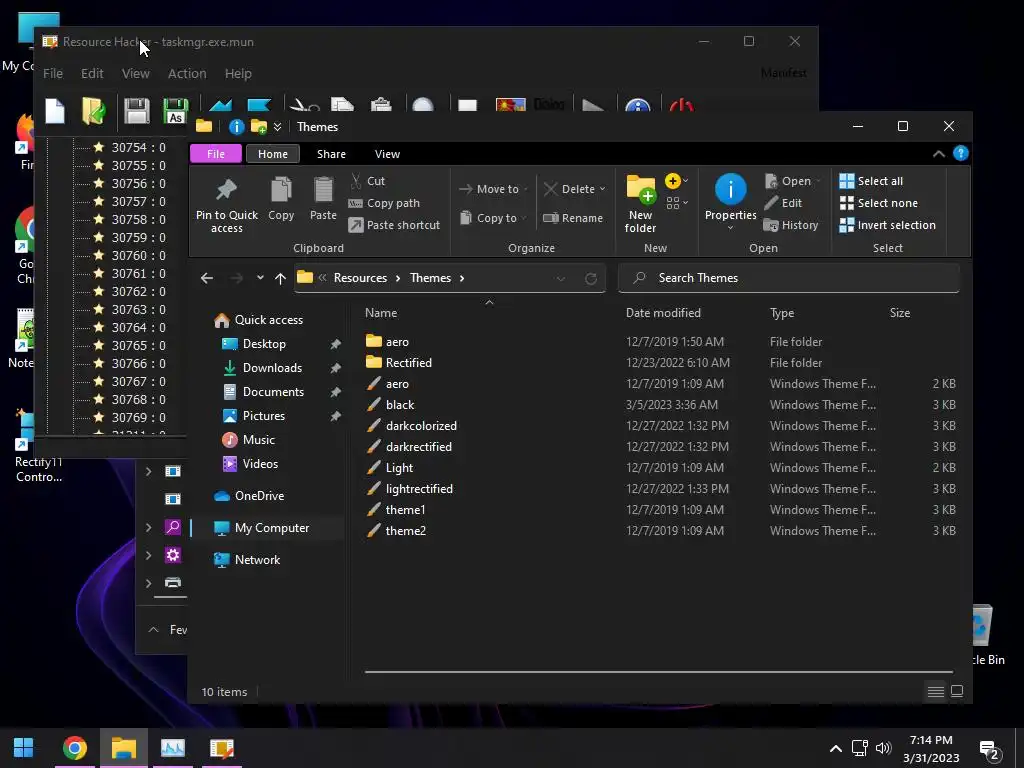Open Explorer's pink File tab
1024x768 pixels.
[216, 154]
